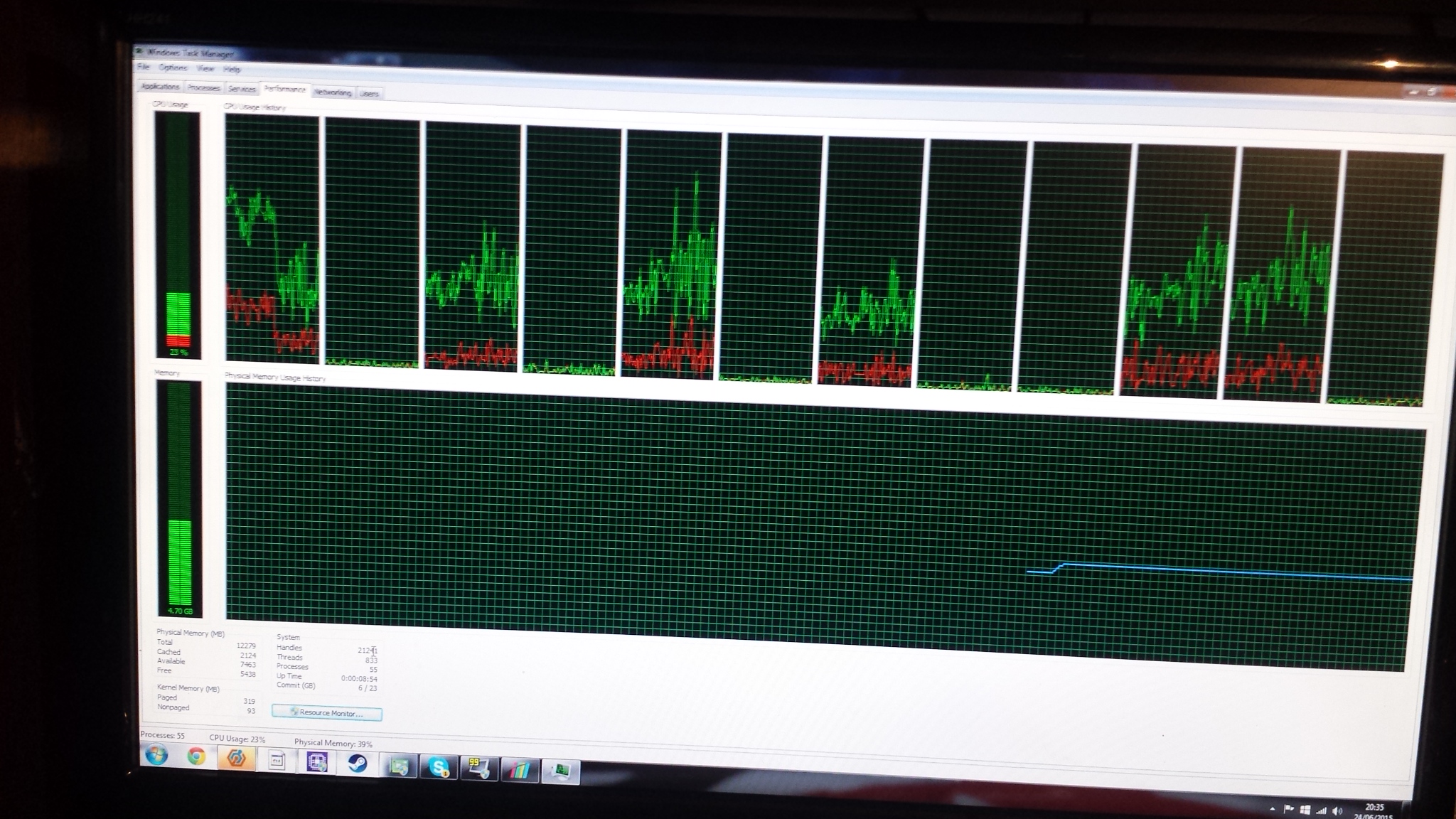The width and height of the screenshot is (1456, 819).
Task: Open Resource Monitor
Action: (327, 713)
